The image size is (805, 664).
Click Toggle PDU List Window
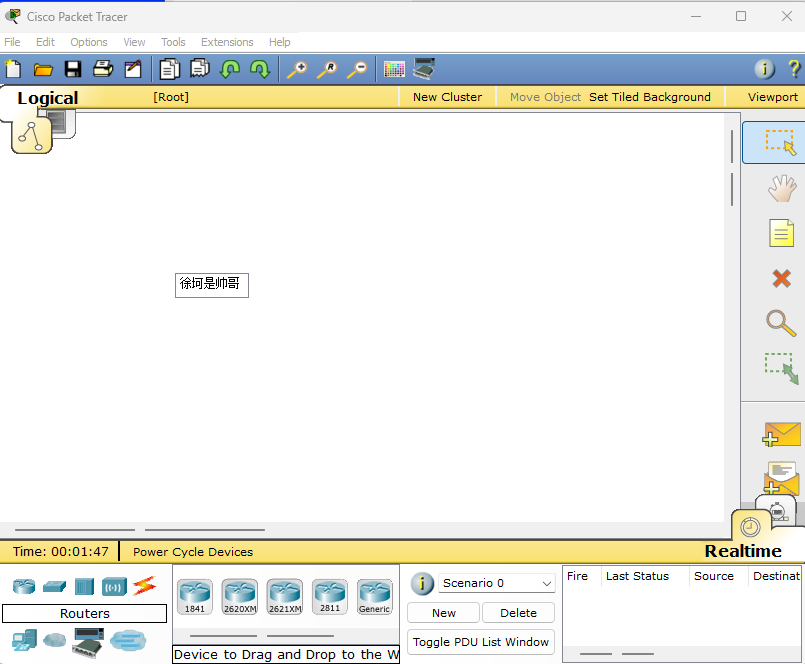pos(481,642)
